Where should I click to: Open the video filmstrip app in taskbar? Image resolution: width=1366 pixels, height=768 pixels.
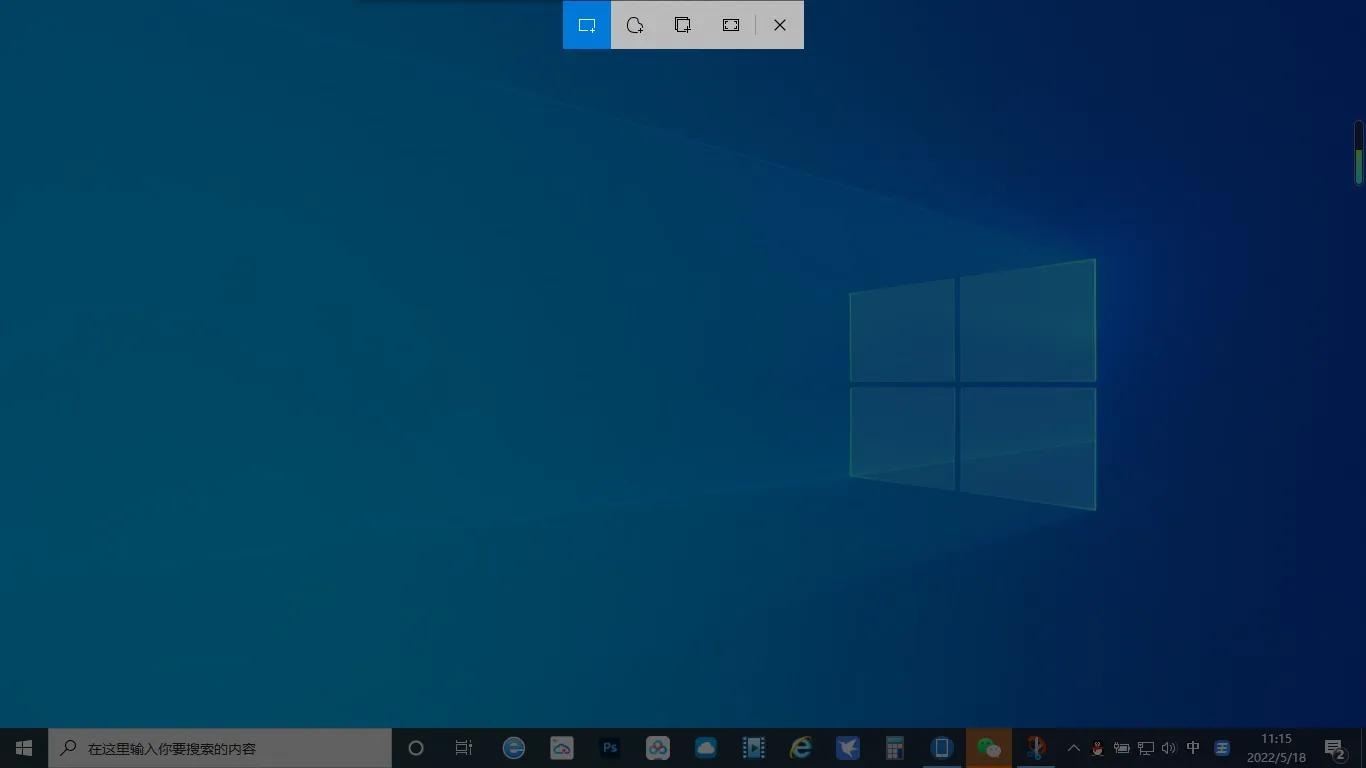tap(753, 748)
